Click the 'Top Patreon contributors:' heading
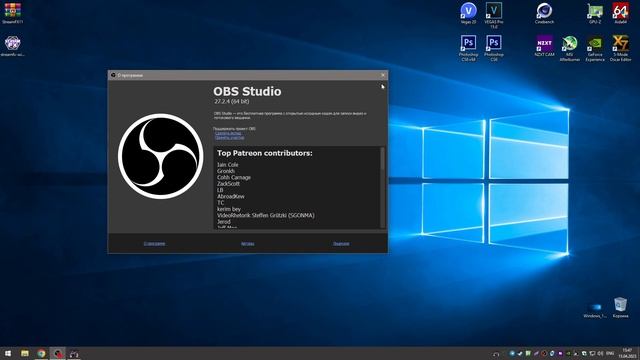This screenshot has width=640, height=360. pyautogui.click(x=264, y=153)
